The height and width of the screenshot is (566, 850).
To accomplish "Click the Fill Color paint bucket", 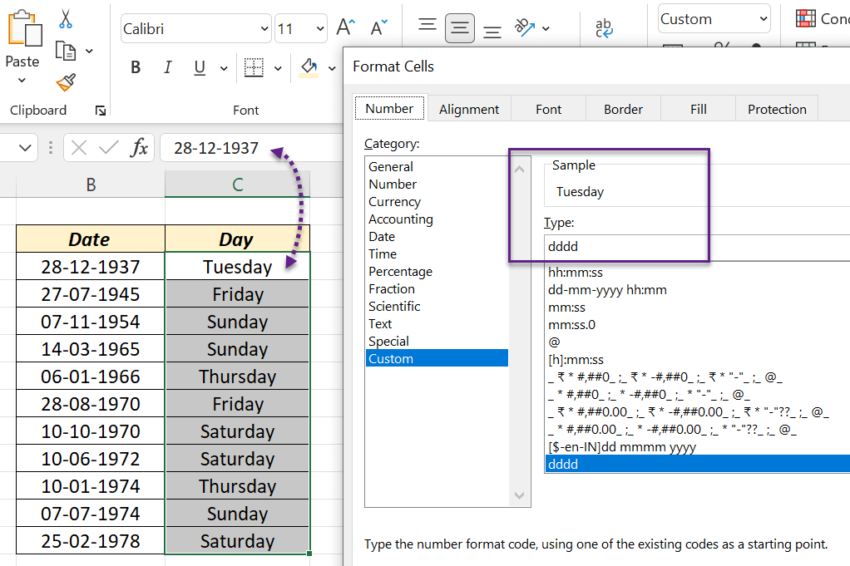I will [308, 68].
